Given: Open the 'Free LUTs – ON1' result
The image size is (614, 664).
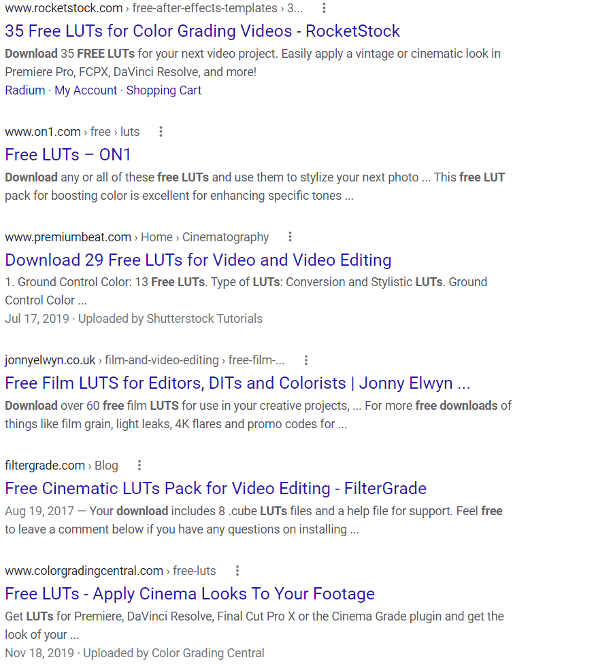Looking at the screenshot, I should (68, 155).
